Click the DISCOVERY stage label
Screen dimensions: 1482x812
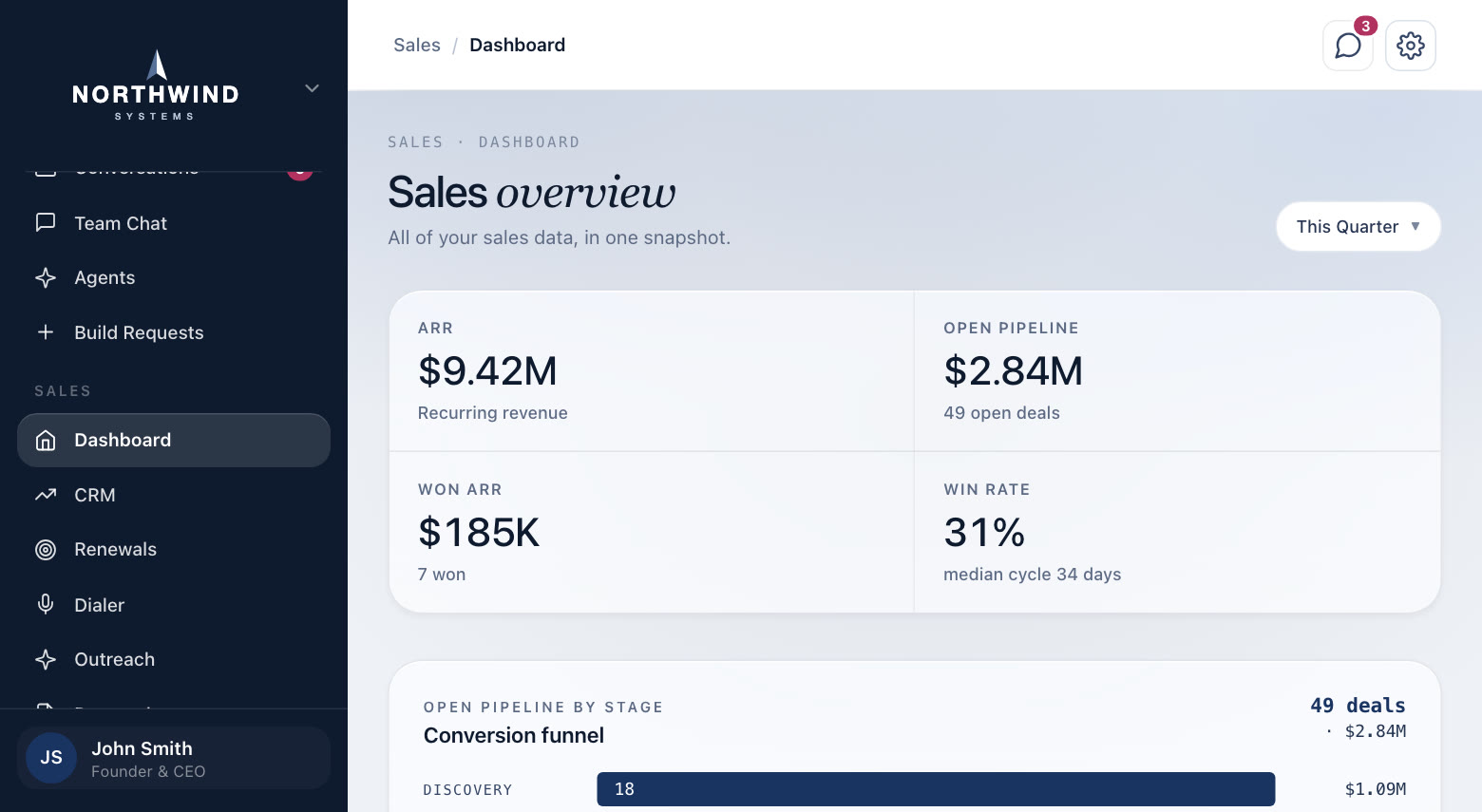coord(467,790)
